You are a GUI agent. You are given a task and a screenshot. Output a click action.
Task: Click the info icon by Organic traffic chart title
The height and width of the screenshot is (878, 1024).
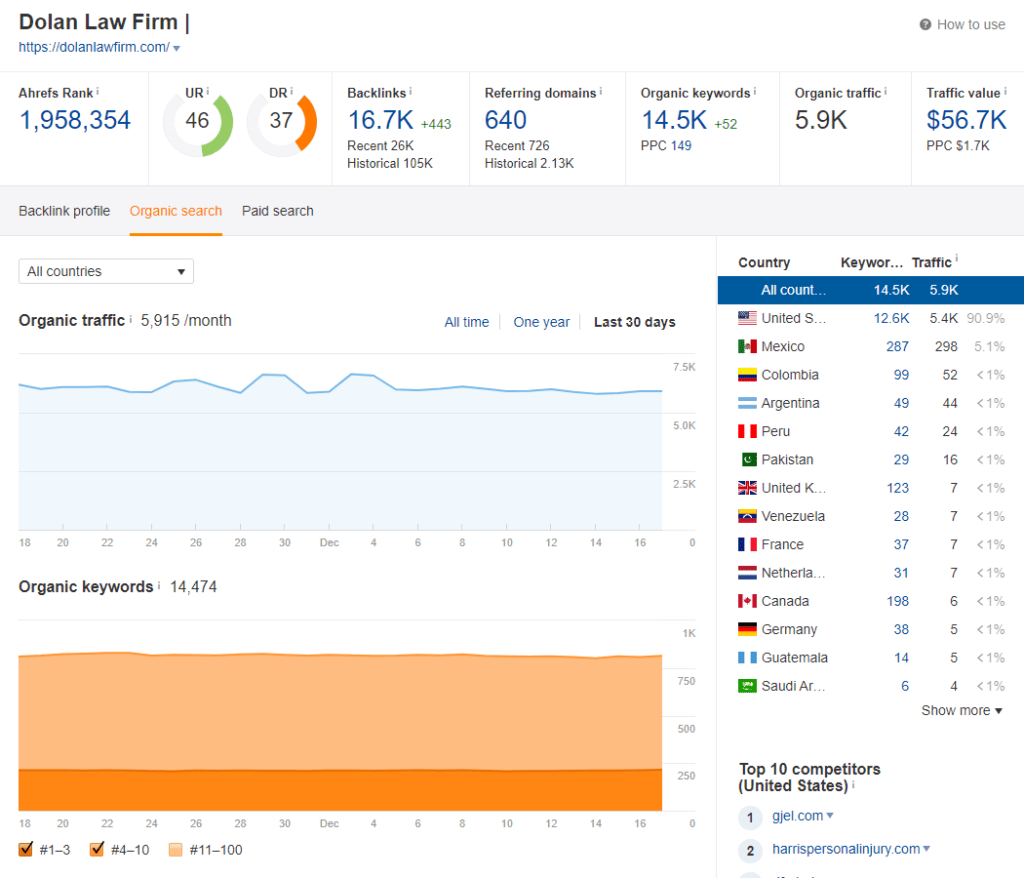pyautogui.click(x=131, y=319)
